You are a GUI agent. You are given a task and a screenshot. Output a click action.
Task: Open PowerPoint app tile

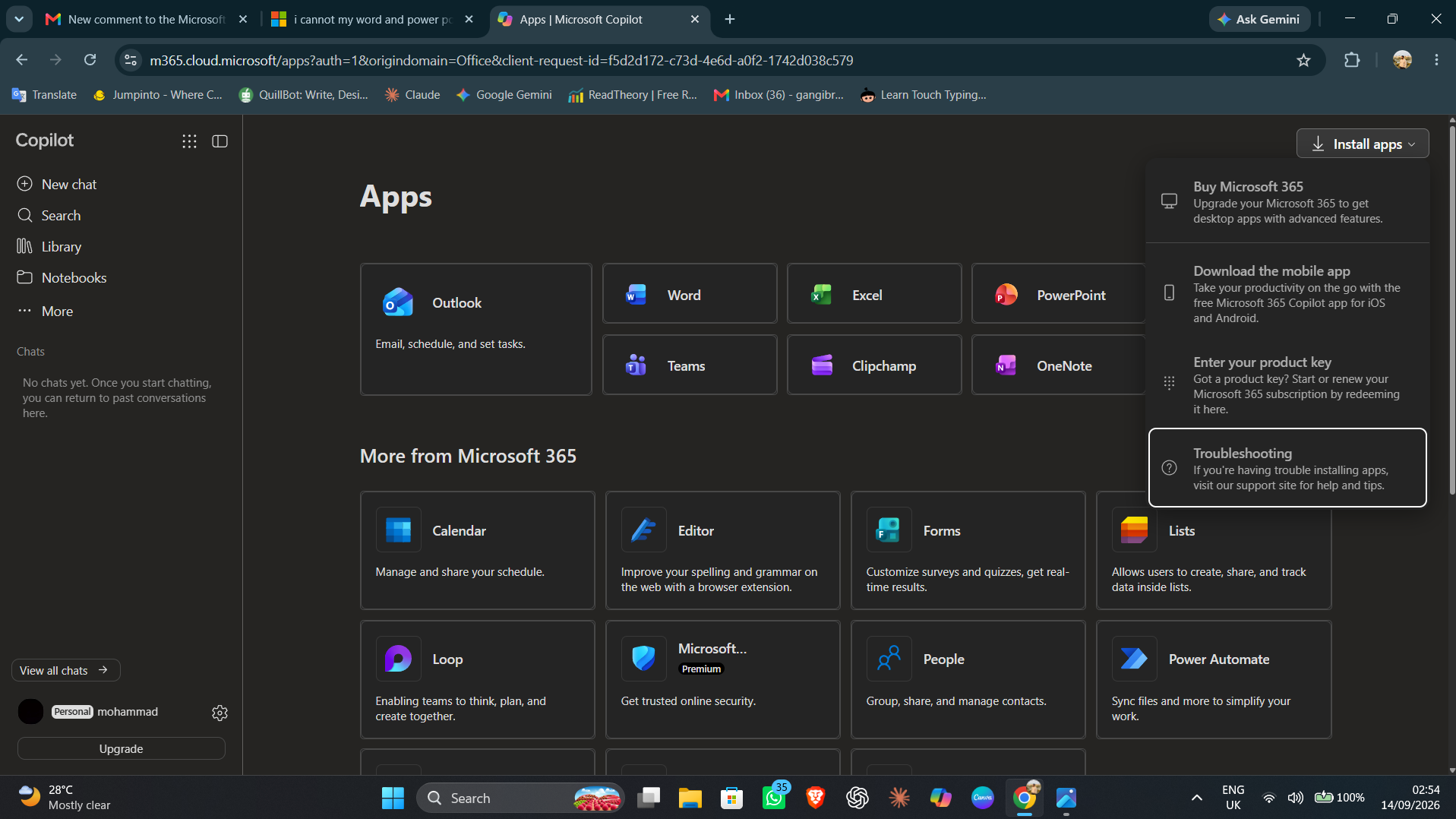click(1058, 294)
